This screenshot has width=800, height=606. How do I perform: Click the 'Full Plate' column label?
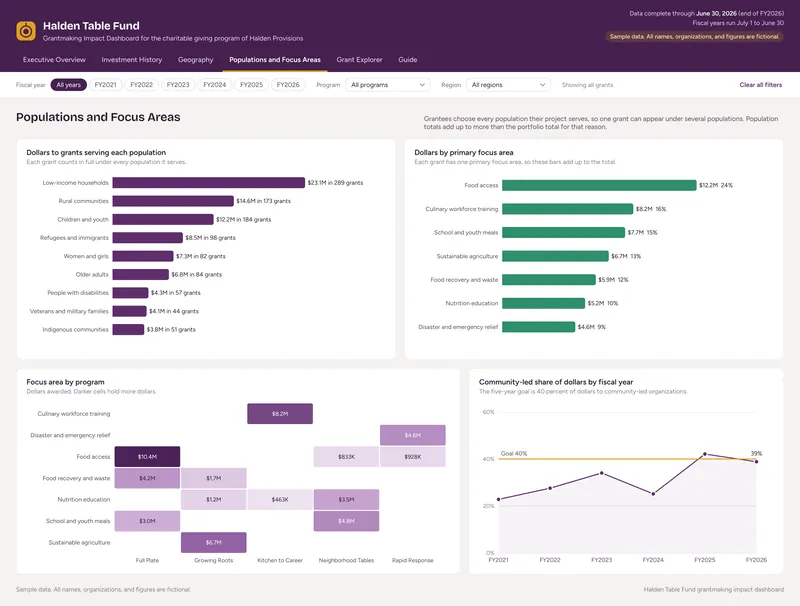[147, 560]
